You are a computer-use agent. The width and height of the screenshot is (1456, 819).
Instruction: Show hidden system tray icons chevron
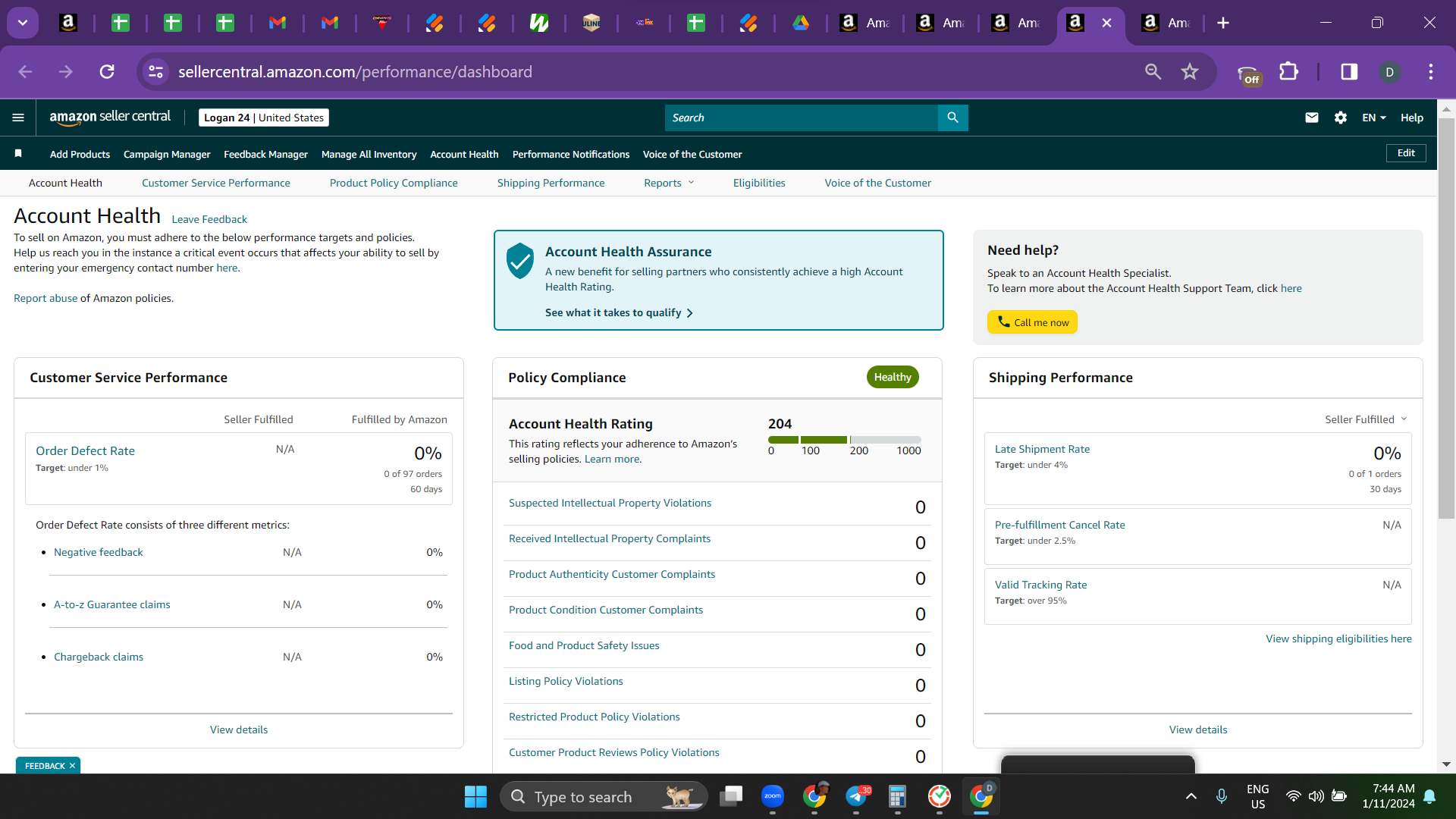click(x=1191, y=796)
